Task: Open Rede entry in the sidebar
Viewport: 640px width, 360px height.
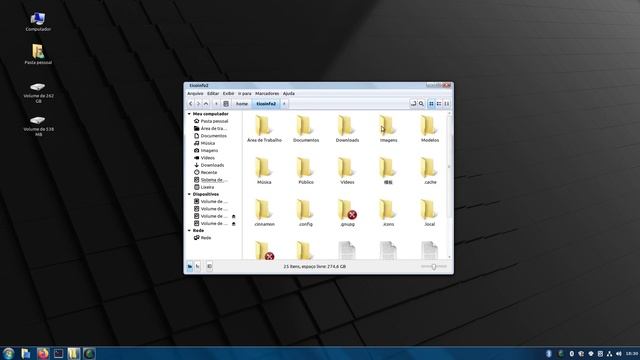Action: (x=202, y=238)
